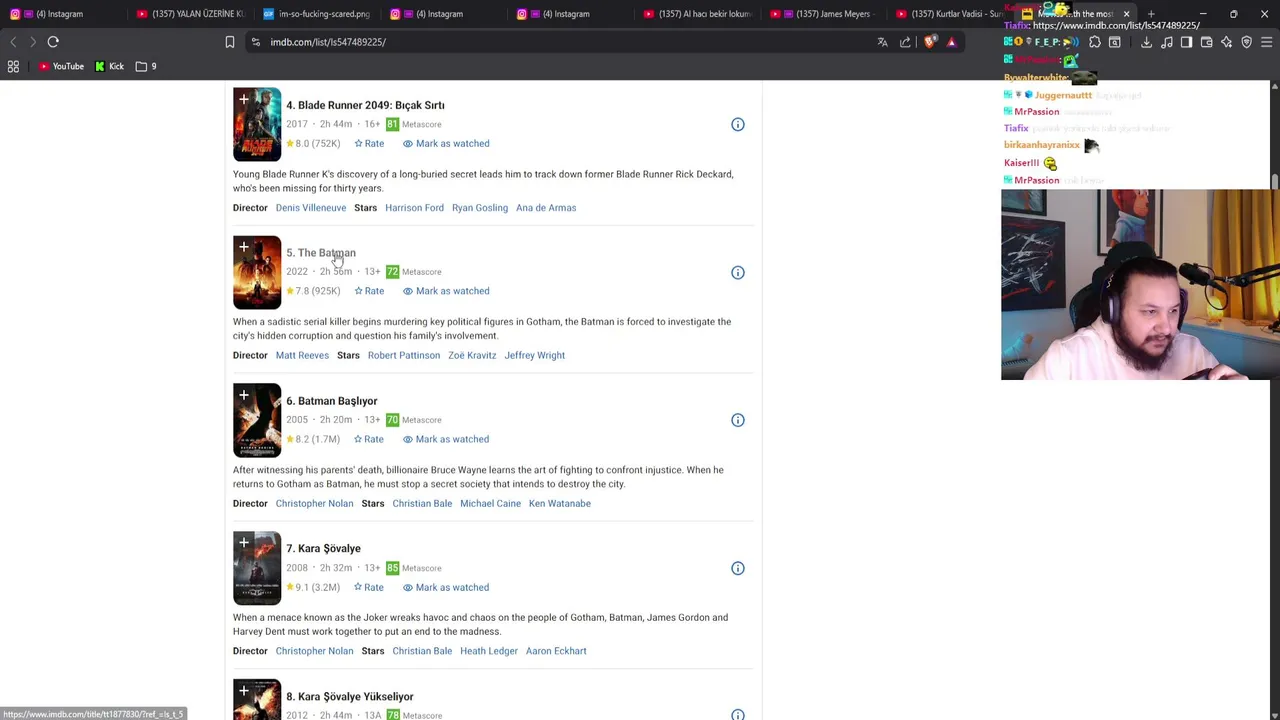The height and width of the screenshot is (720, 1280).
Task: Click Kara Şövalye poster thumbnail
Action: [x=257, y=569]
